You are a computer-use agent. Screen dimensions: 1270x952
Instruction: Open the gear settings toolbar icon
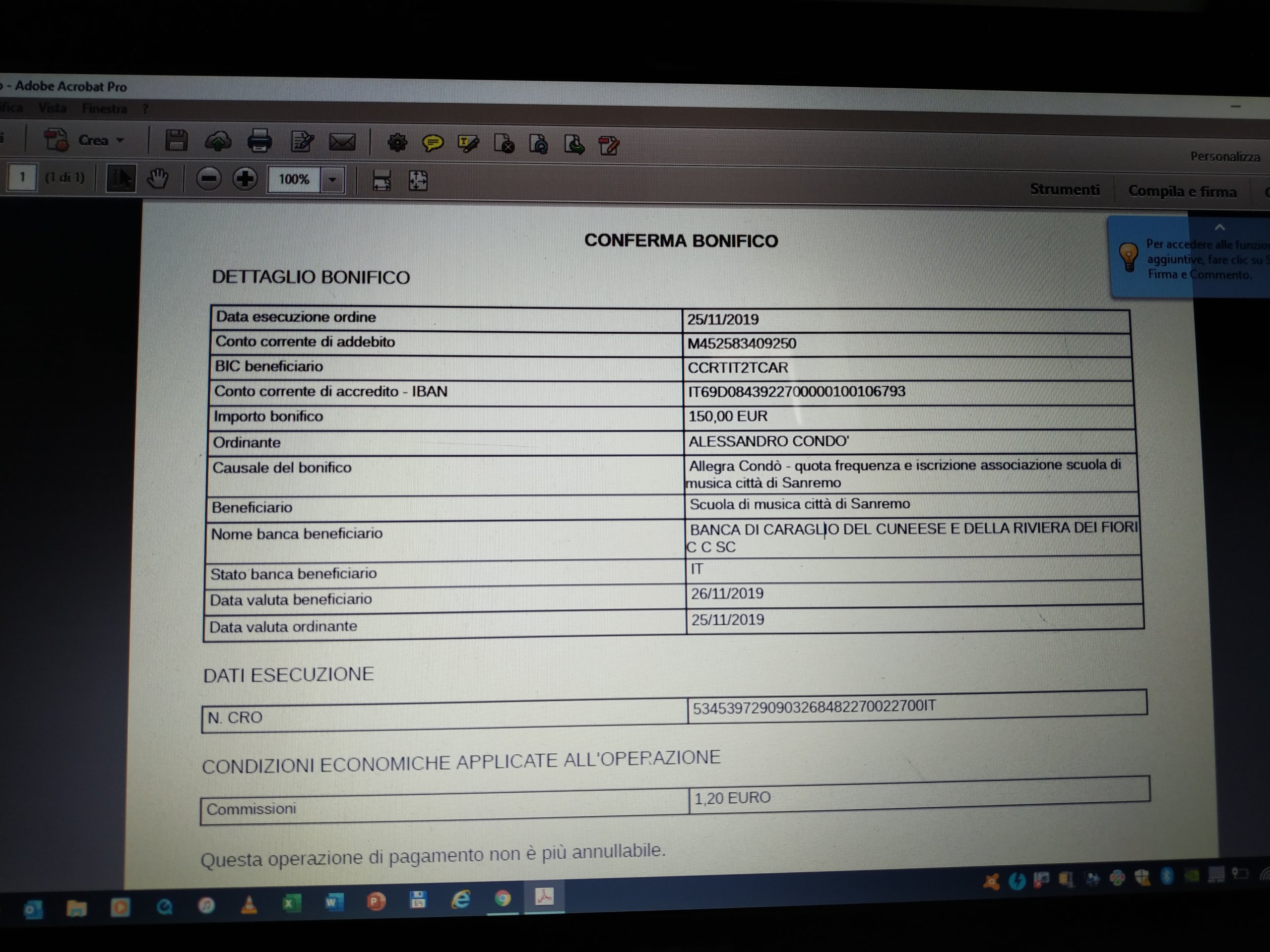coord(397,143)
